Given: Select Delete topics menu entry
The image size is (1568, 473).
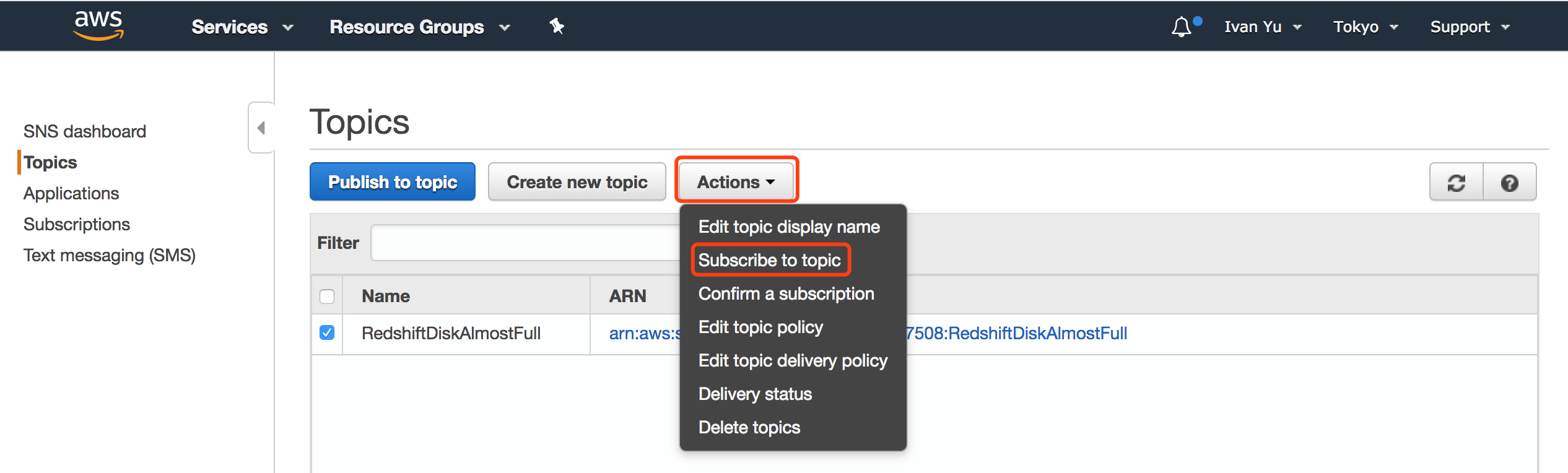Looking at the screenshot, I should coord(749,427).
